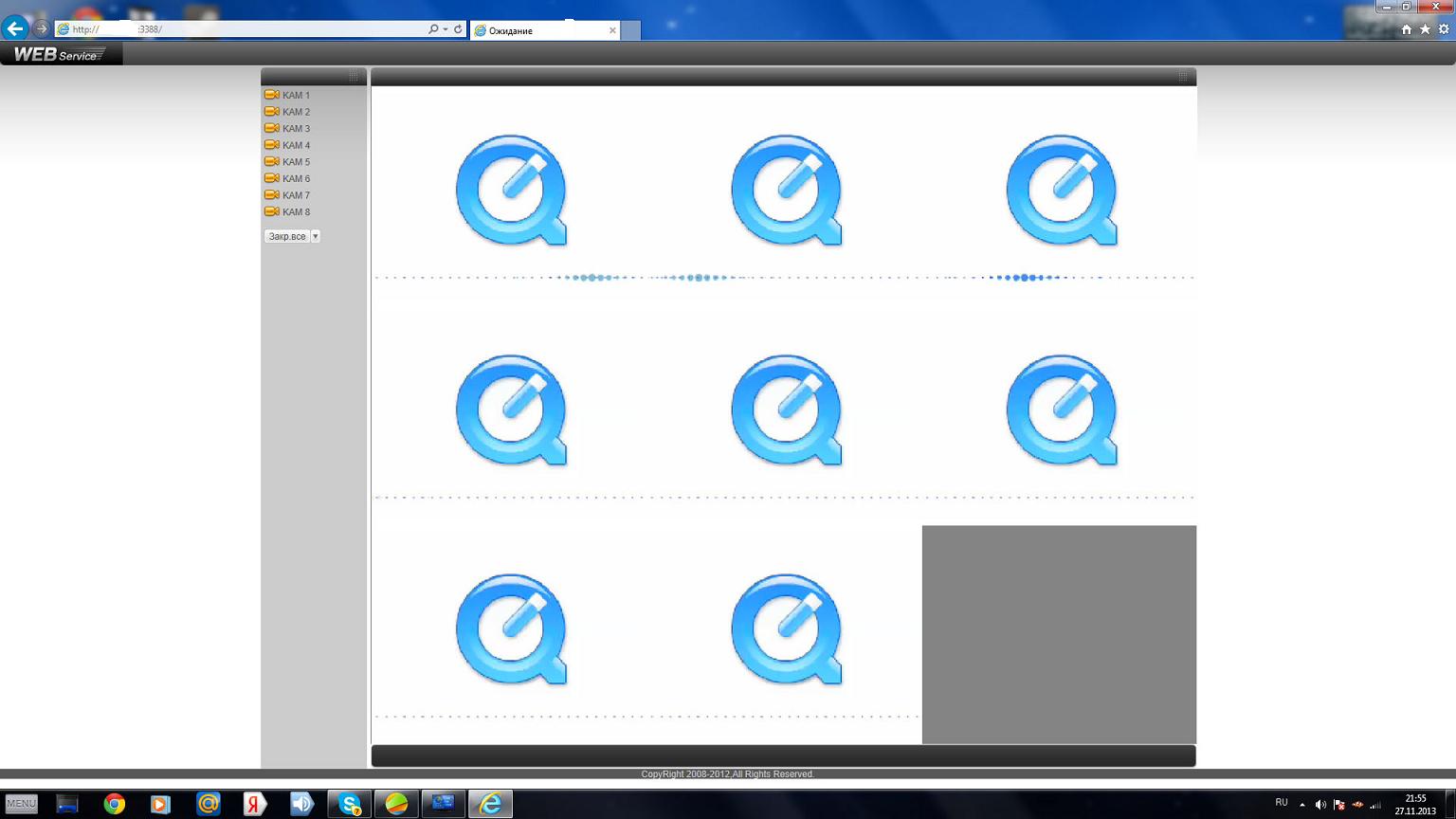Click the WEB Service logo
The width and height of the screenshot is (1456, 819).
pos(60,54)
